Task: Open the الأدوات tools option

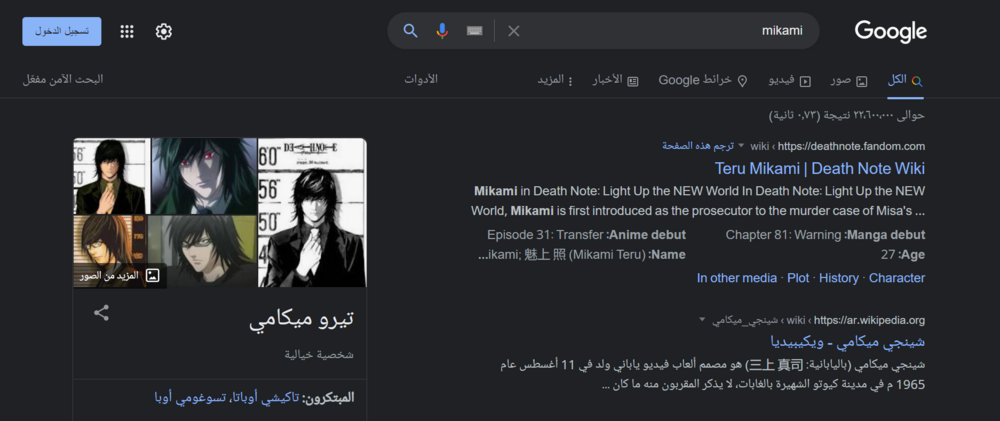Action: pos(421,80)
